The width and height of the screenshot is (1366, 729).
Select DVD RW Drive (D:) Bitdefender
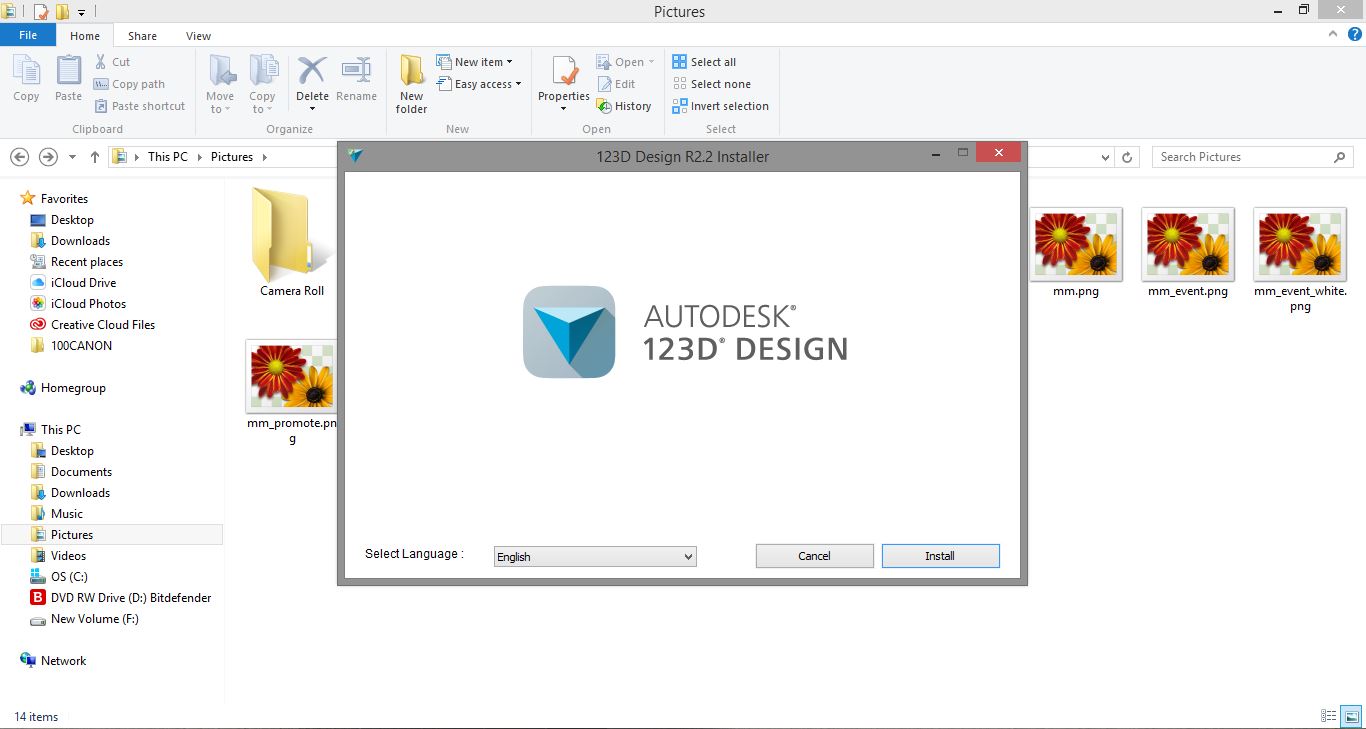coord(131,598)
